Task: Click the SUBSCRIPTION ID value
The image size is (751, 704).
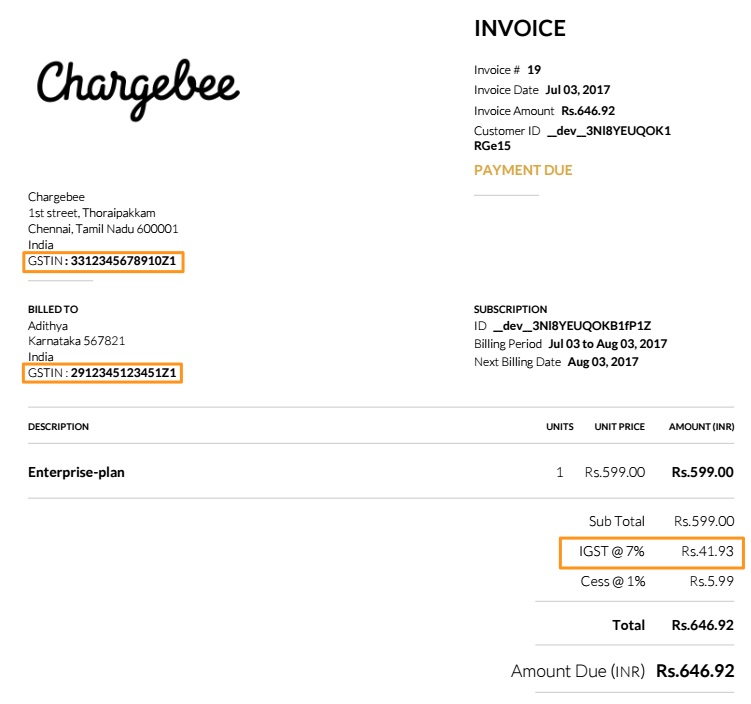Action: tap(571, 326)
